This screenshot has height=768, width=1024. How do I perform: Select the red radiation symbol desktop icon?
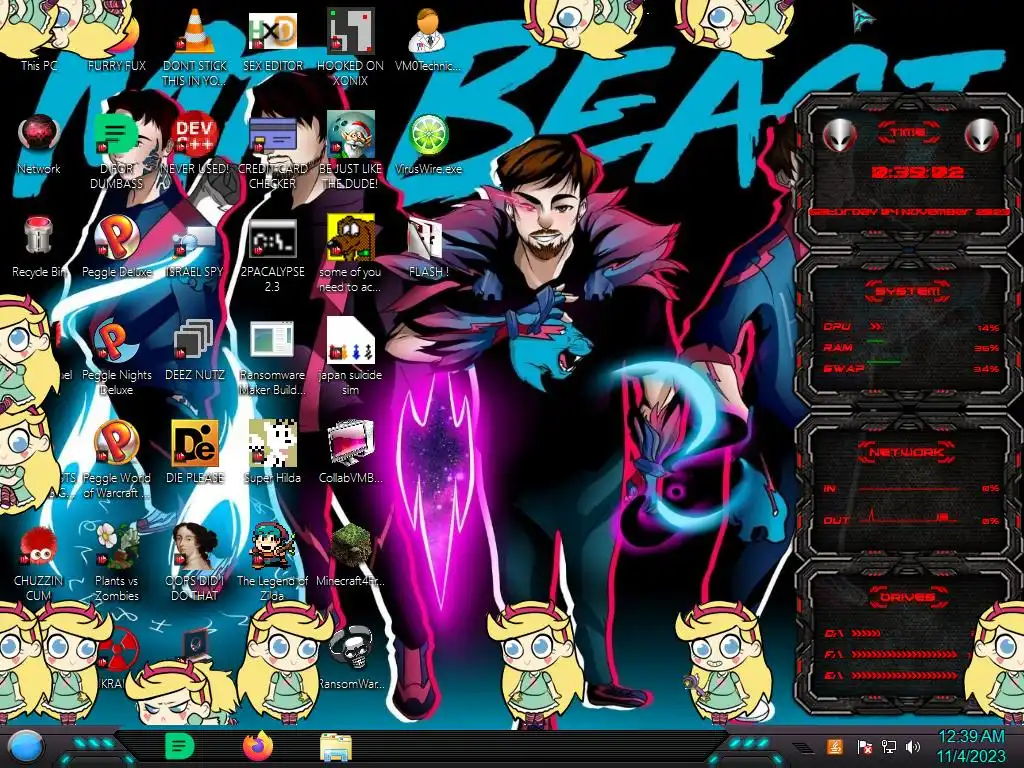pyautogui.click(x=118, y=649)
